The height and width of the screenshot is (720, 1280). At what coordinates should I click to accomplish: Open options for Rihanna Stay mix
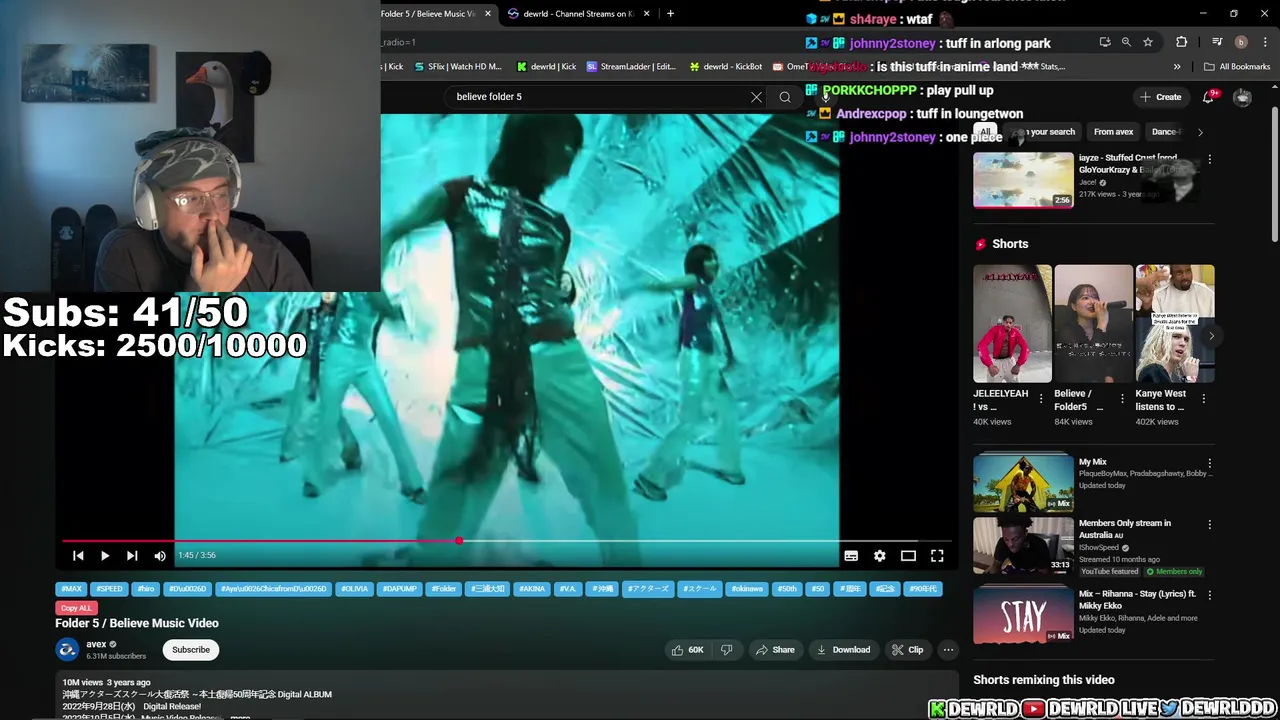click(x=1209, y=595)
